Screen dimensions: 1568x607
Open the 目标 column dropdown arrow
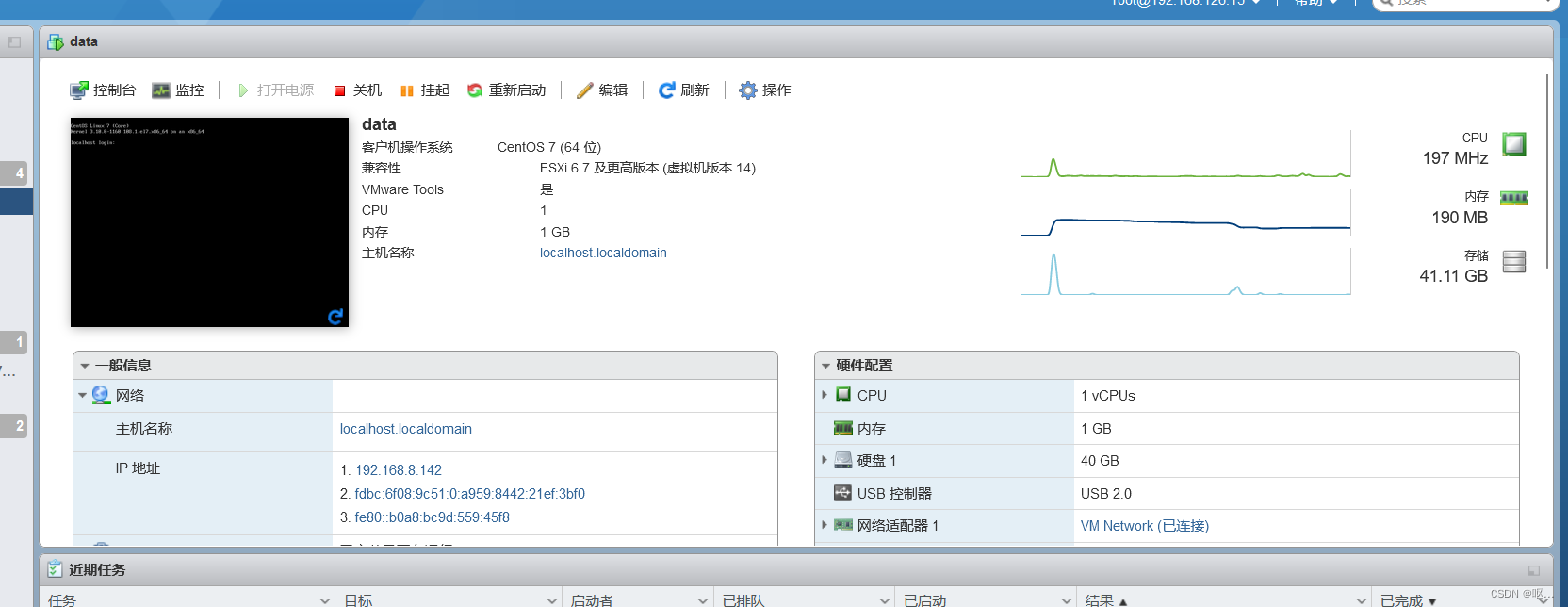553,600
